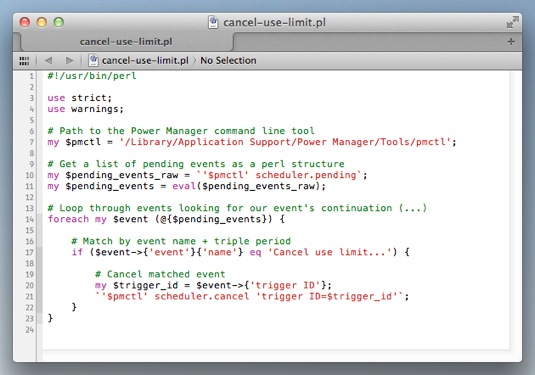The width and height of the screenshot is (535, 375).
Task: Click the Cancel matched event comment
Action: (160, 274)
